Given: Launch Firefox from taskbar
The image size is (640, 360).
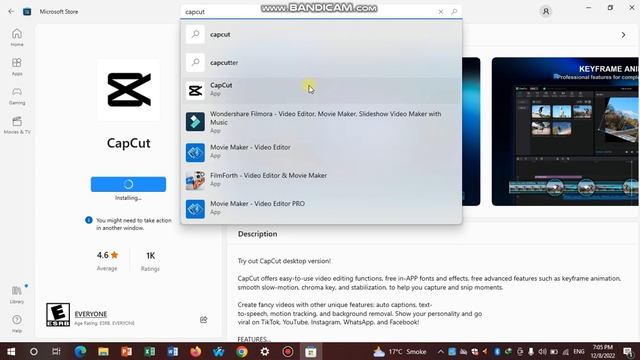Looking at the screenshot, I should coord(196,351).
